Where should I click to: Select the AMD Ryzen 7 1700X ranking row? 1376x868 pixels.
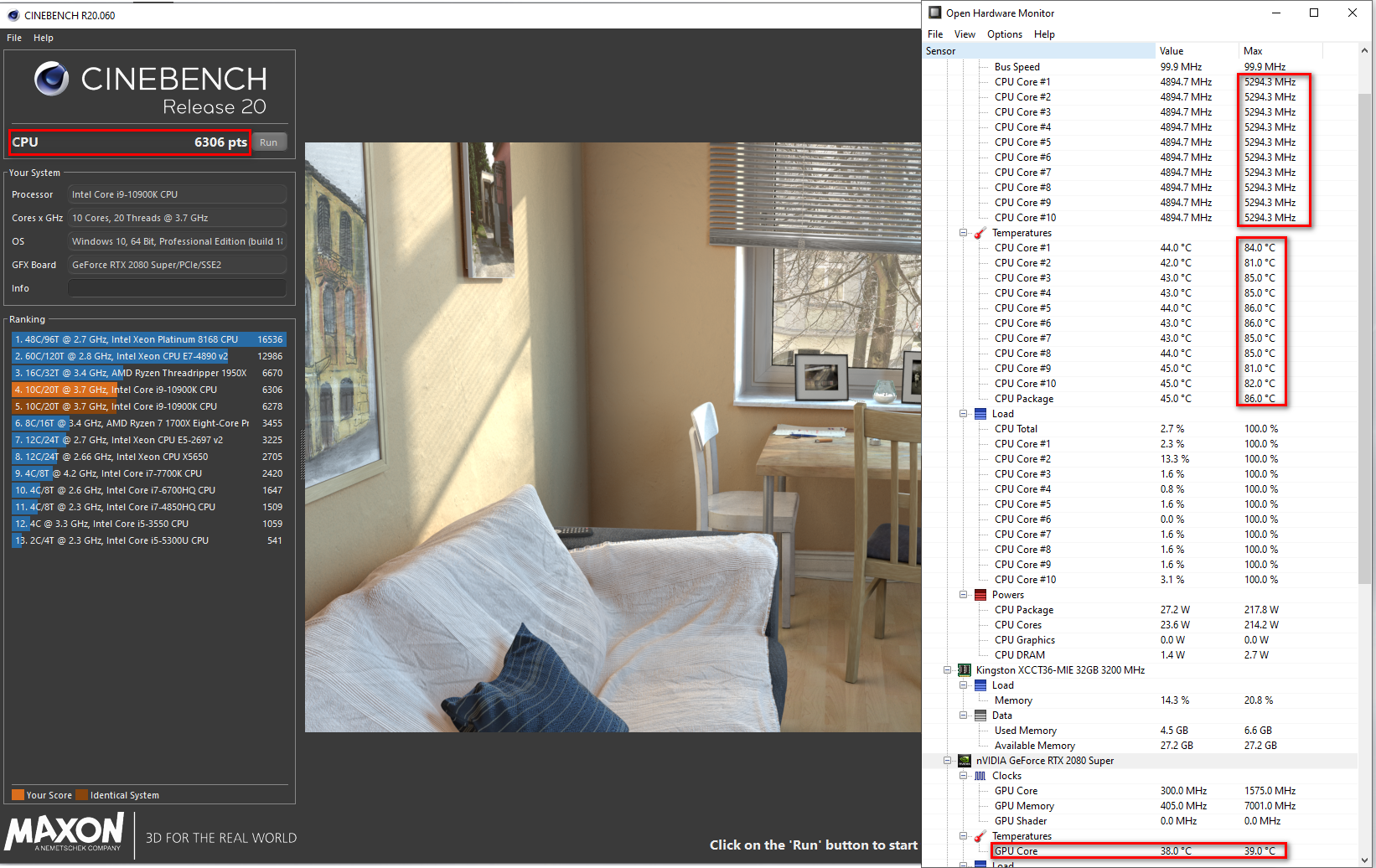[149, 423]
